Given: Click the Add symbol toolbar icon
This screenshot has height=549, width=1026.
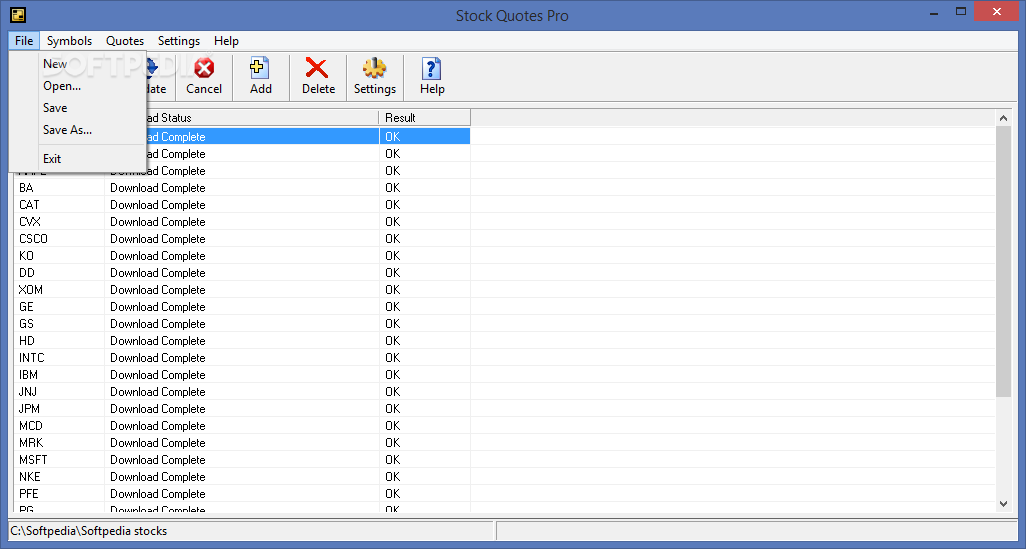Looking at the screenshot, I should click(260, 68).
